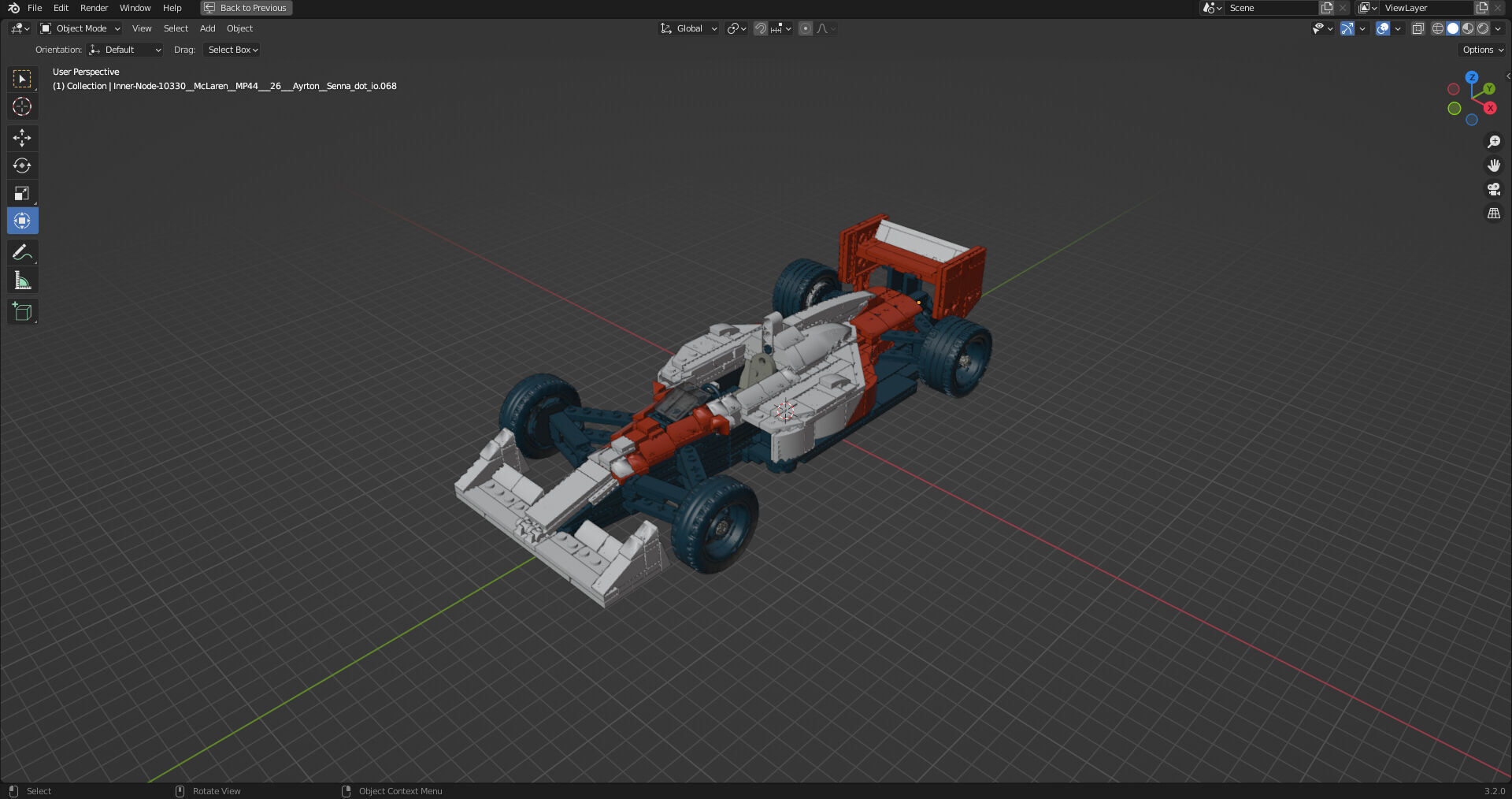Switch to solid shading

(x=1453, y=28)
